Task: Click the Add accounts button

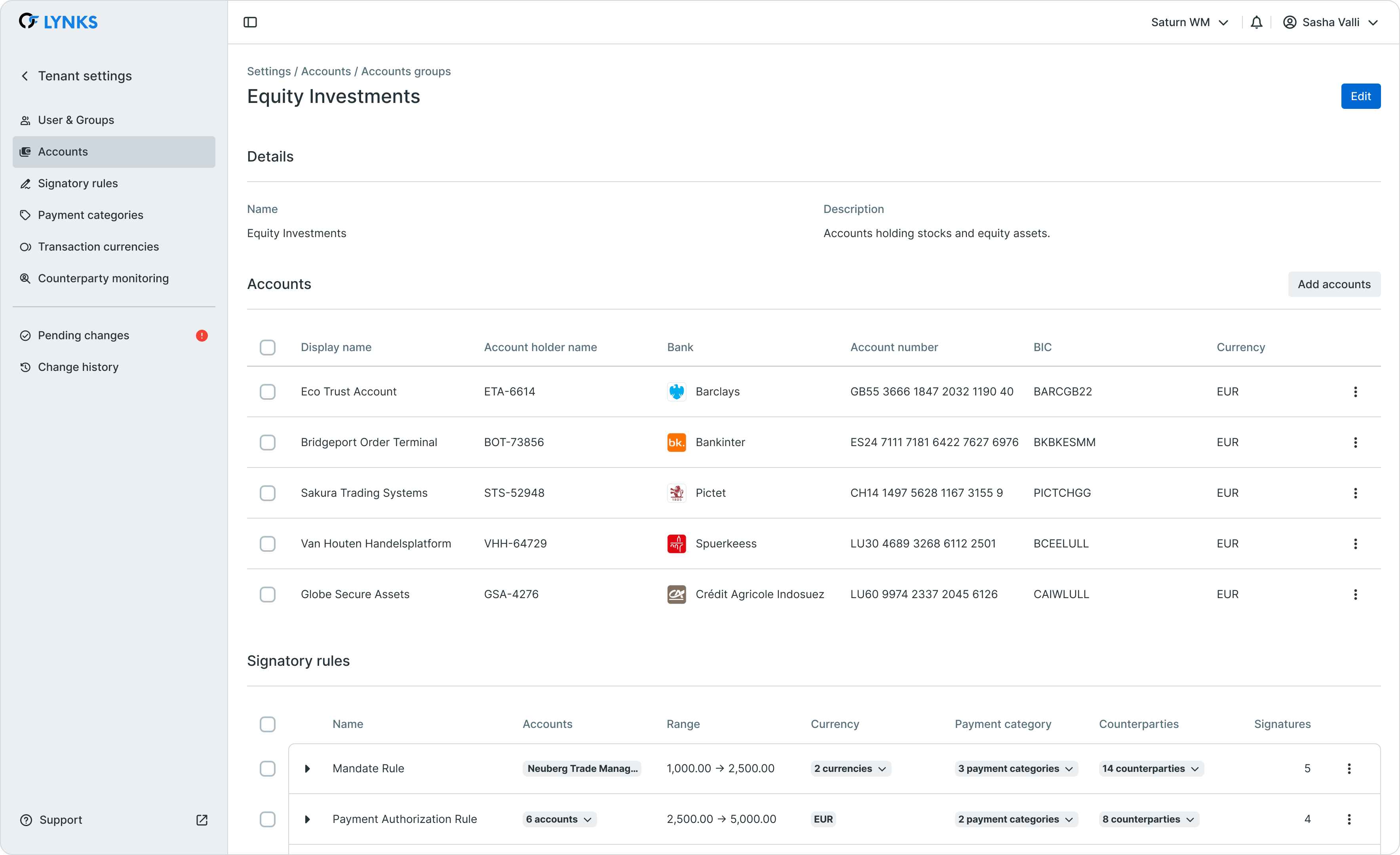Action: 1333,284
